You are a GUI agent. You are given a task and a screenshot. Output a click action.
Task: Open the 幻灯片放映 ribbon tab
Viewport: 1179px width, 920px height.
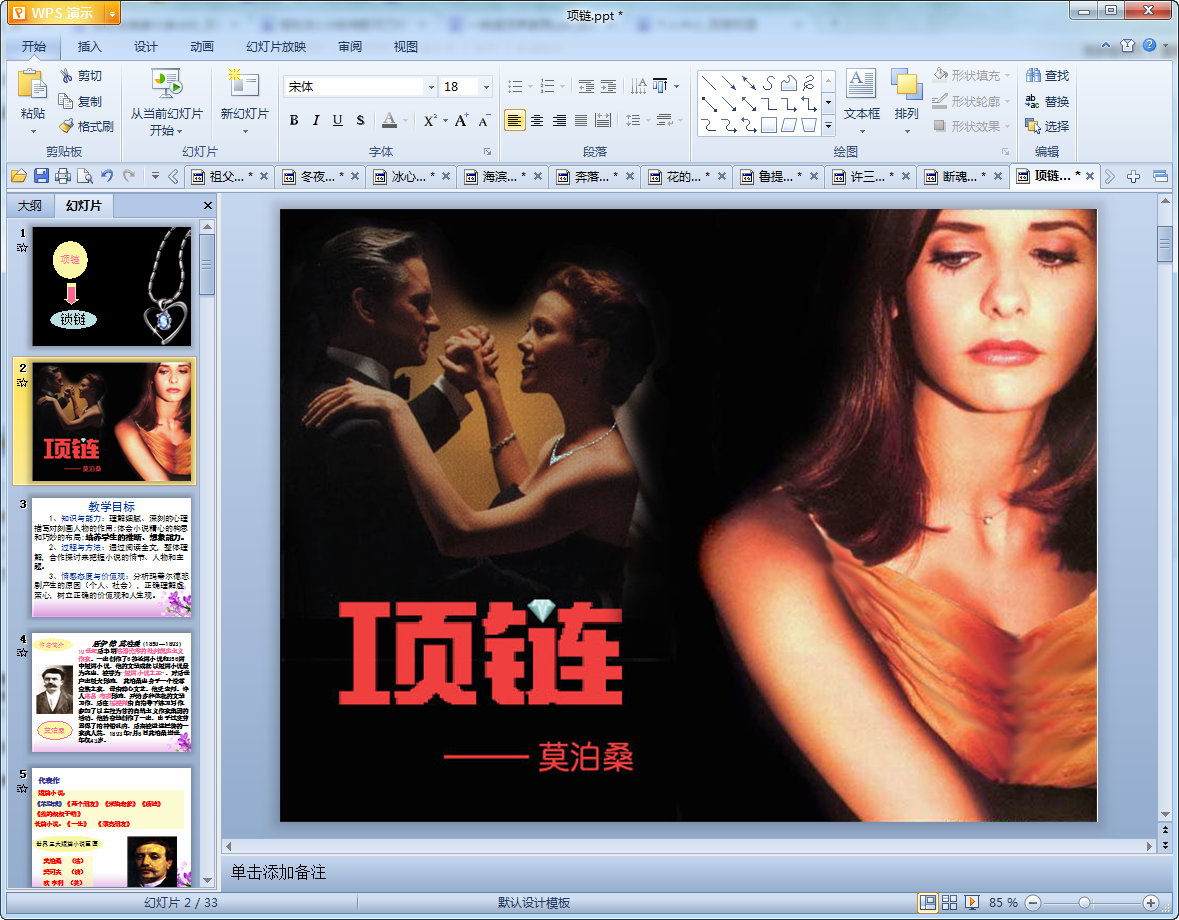click(276, 47)
